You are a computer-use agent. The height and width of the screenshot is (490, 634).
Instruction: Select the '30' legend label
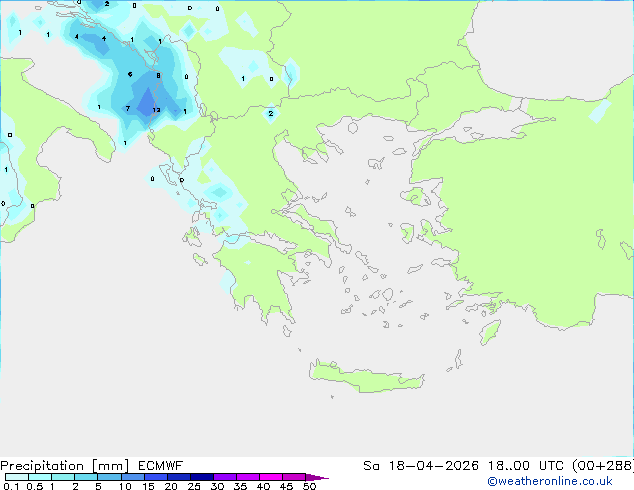[x=217, y=486]
